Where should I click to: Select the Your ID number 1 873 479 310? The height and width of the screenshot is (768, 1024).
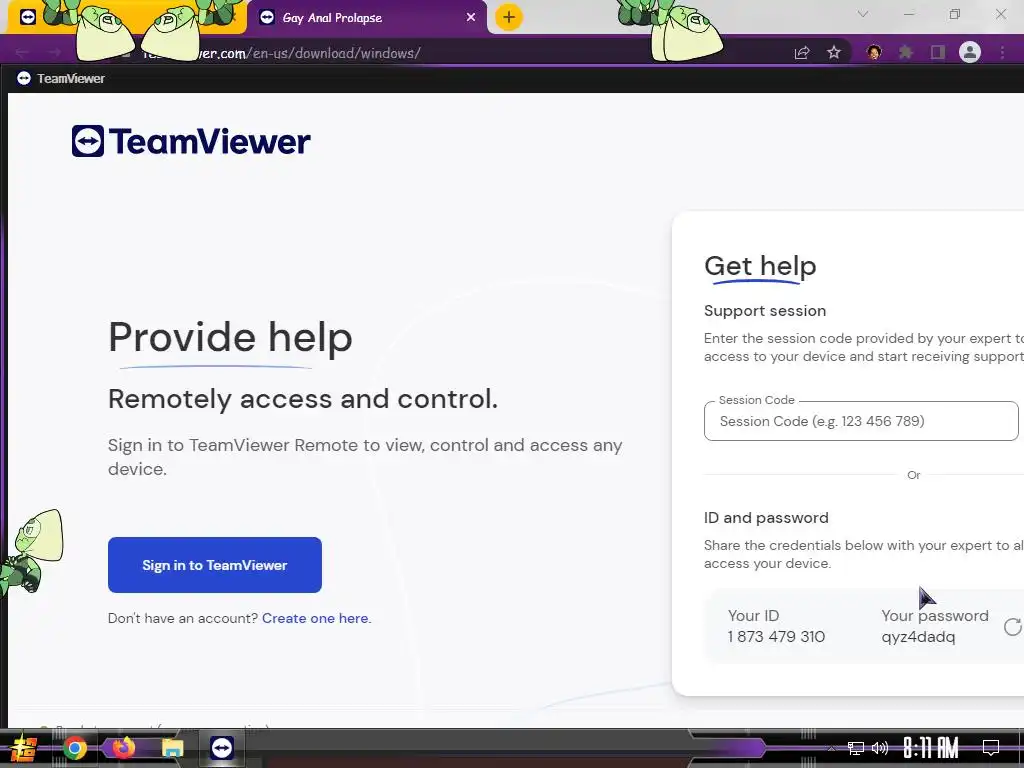coord(776,637)
